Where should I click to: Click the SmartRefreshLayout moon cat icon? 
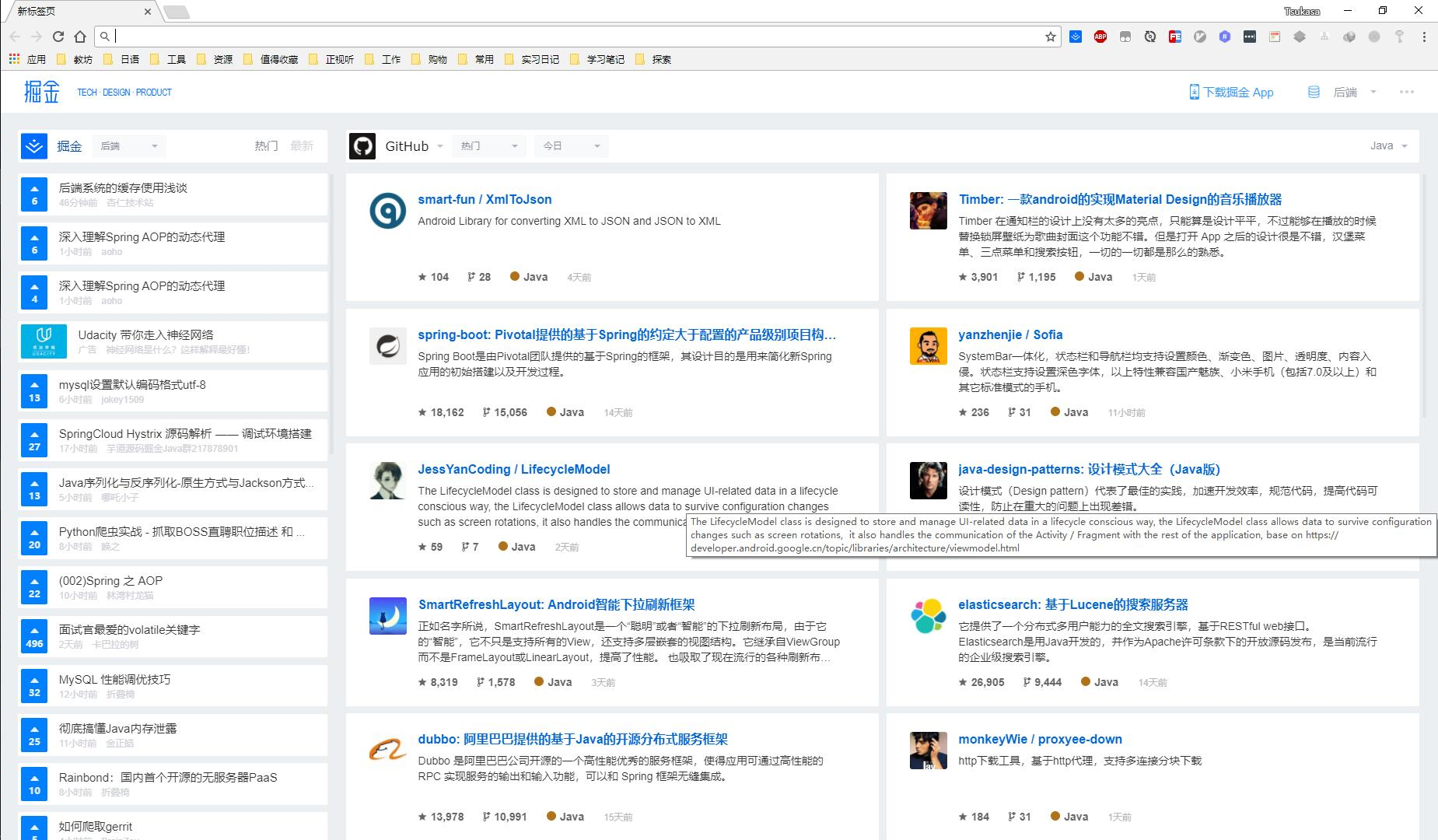point(388,616)
